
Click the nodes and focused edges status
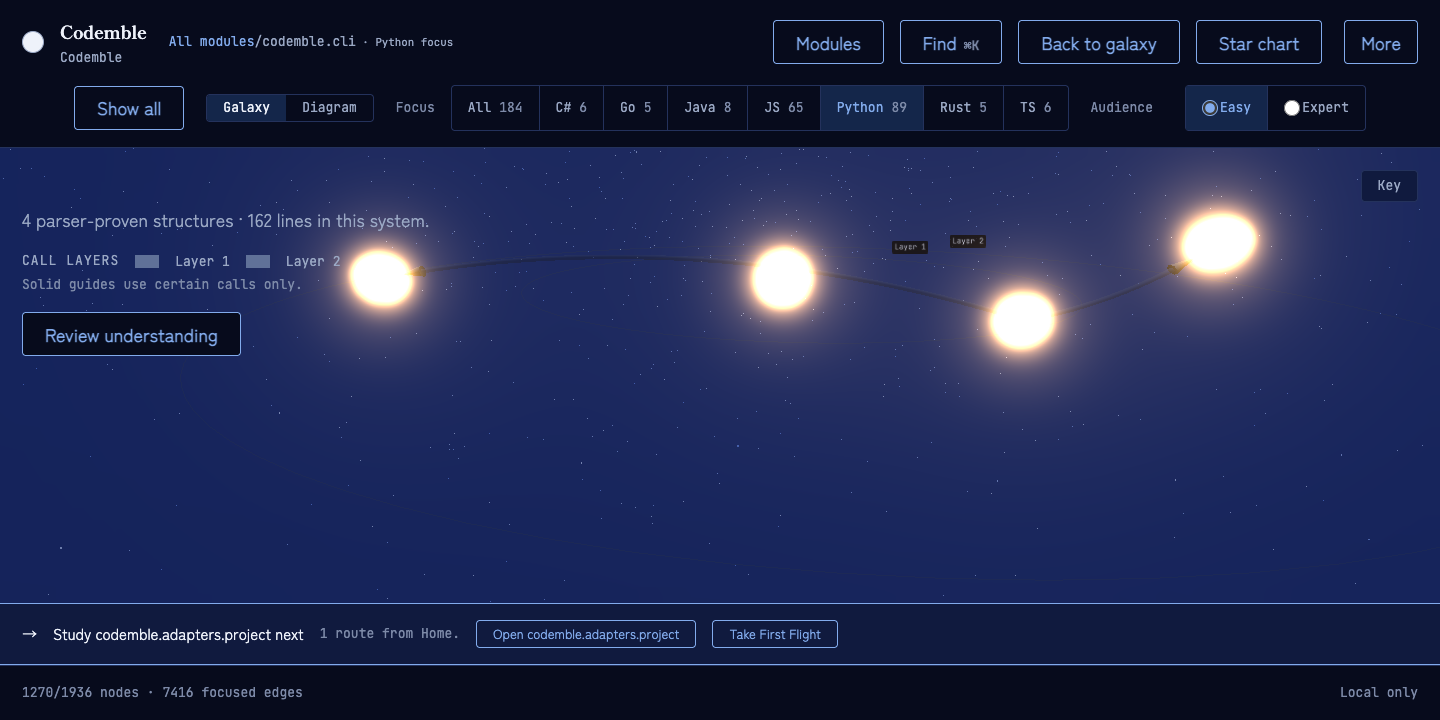tap(162, 692)
